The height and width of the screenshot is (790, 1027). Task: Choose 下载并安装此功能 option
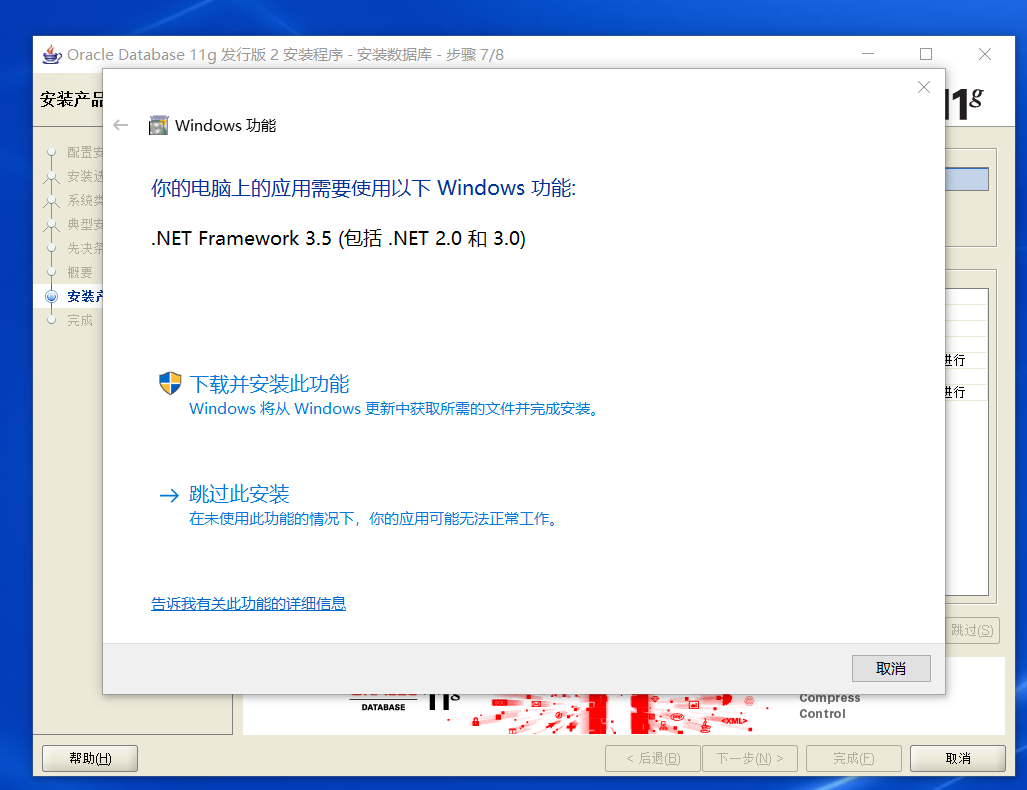[269, 384]
